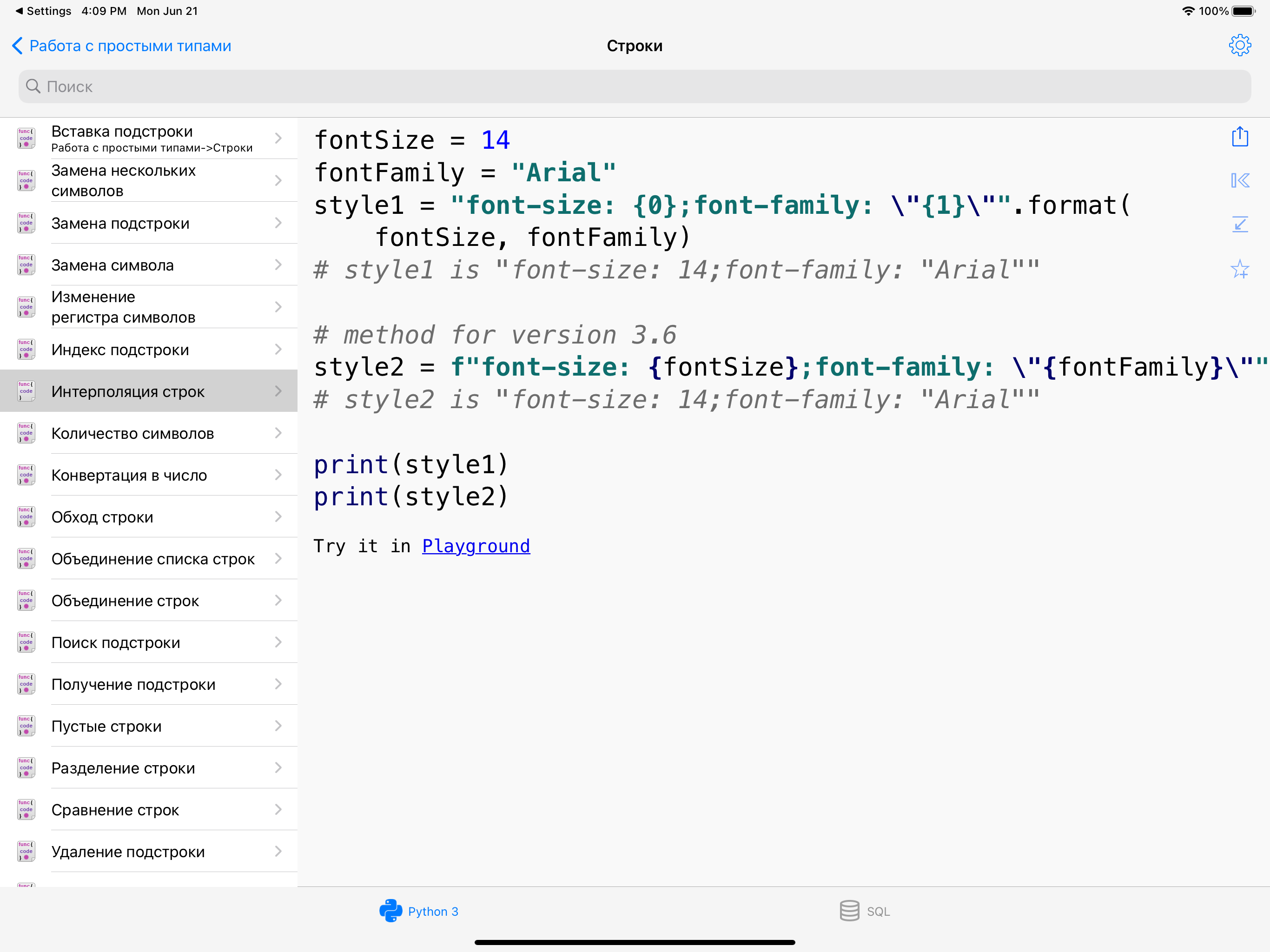
Task: Expand chevron of Замена символа row
Action: (278, 264)
